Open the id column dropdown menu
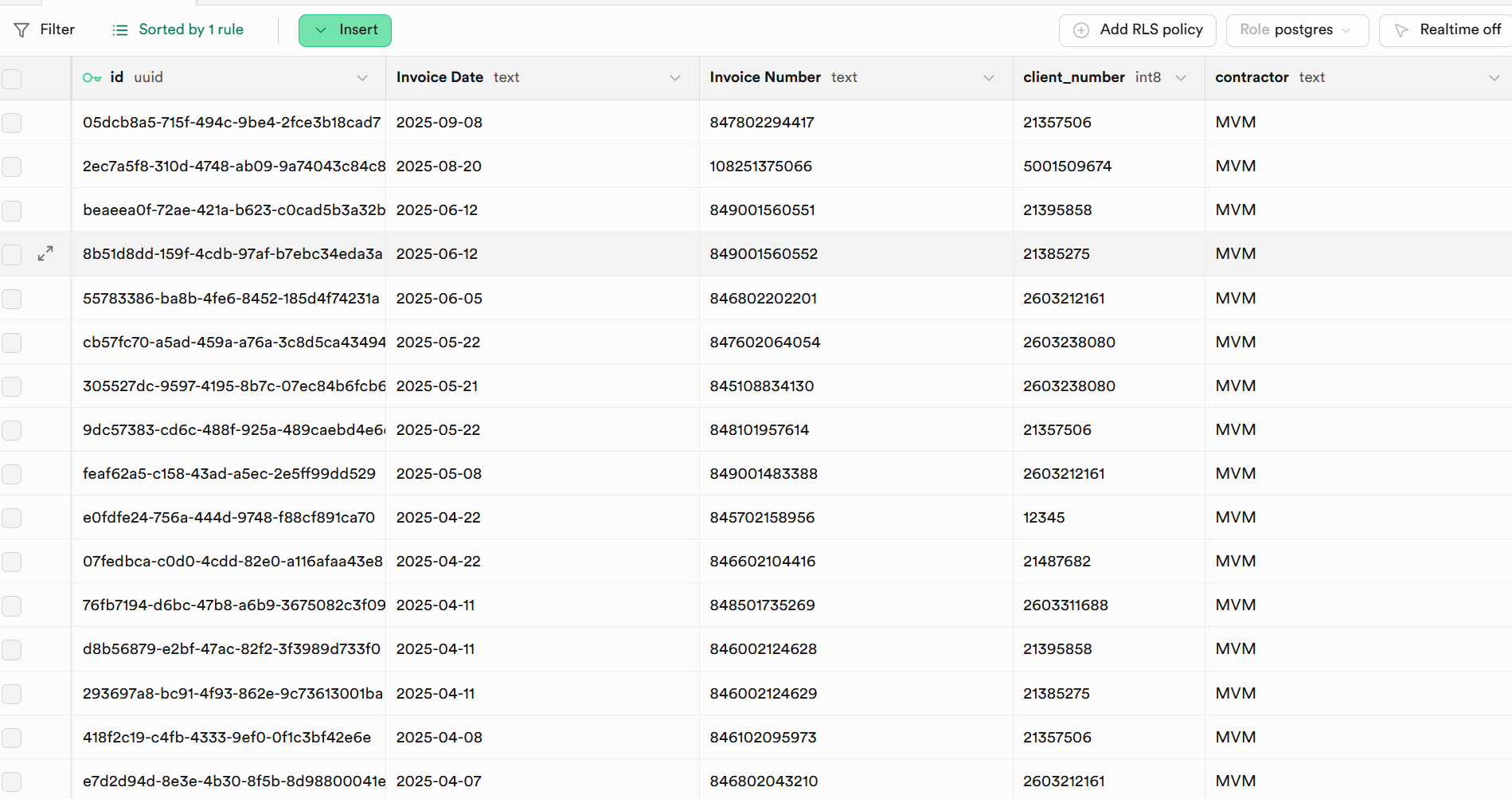Viewport: 1512px width, 799px height. tap(362, 78)
